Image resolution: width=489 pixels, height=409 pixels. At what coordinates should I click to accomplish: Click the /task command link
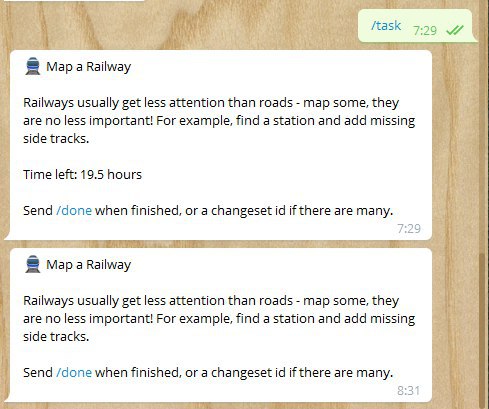pyautogui.click(x=386, y=26)
